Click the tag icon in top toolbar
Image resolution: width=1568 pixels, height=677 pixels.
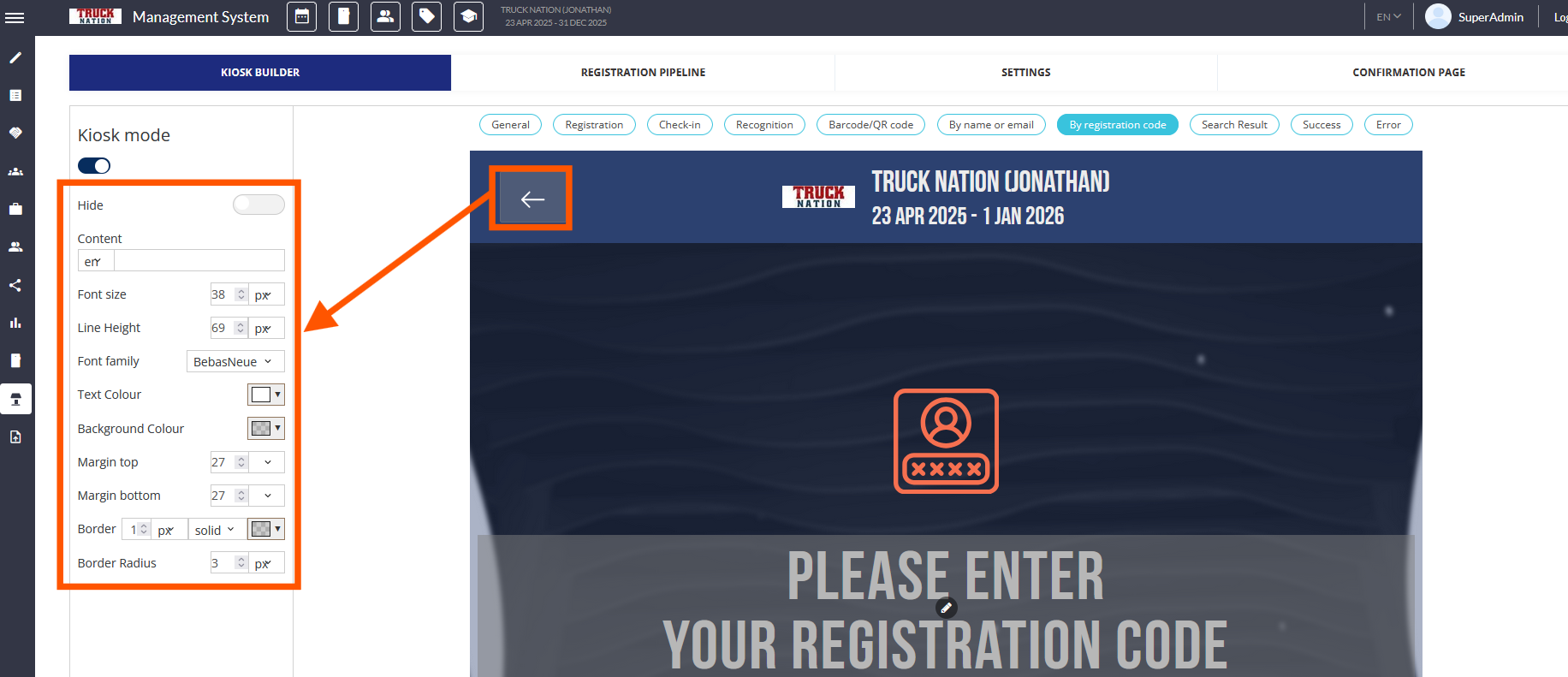point(426,16)
